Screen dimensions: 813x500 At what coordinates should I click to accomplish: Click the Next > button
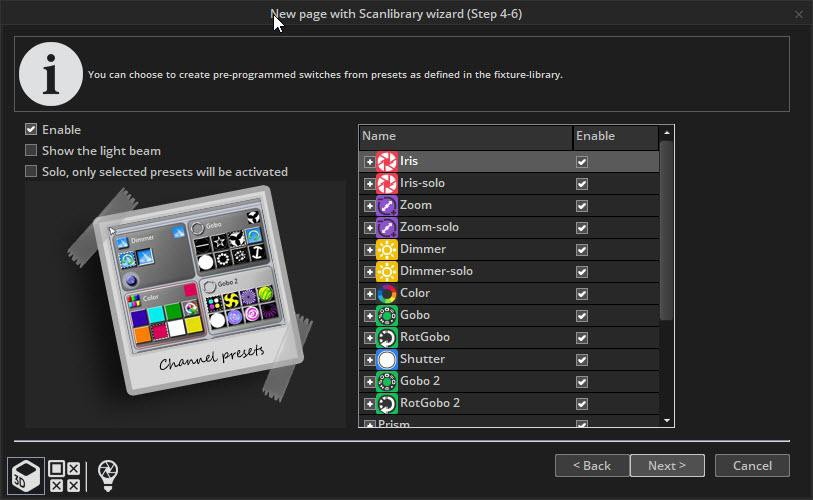[x=667, y=466]
